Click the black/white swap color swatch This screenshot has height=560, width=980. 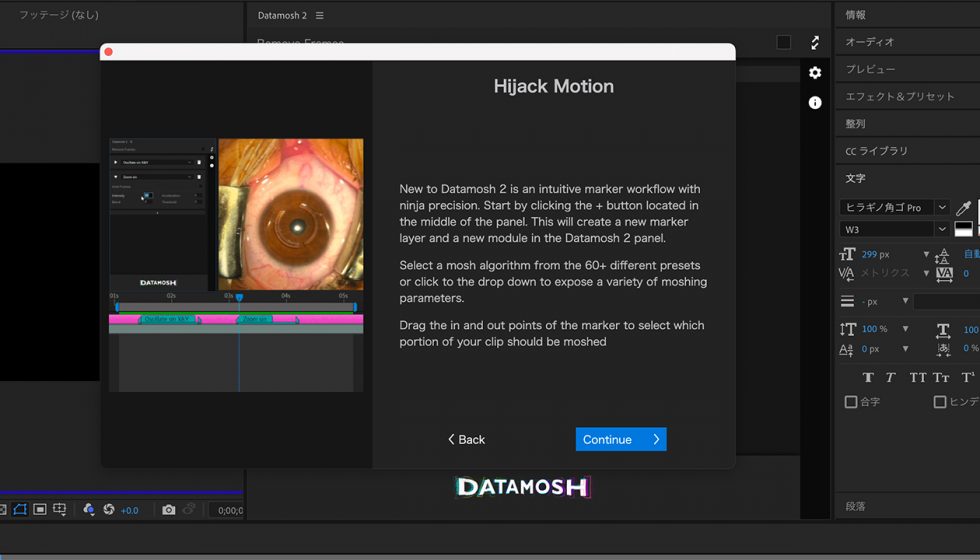tap(963, 229)
